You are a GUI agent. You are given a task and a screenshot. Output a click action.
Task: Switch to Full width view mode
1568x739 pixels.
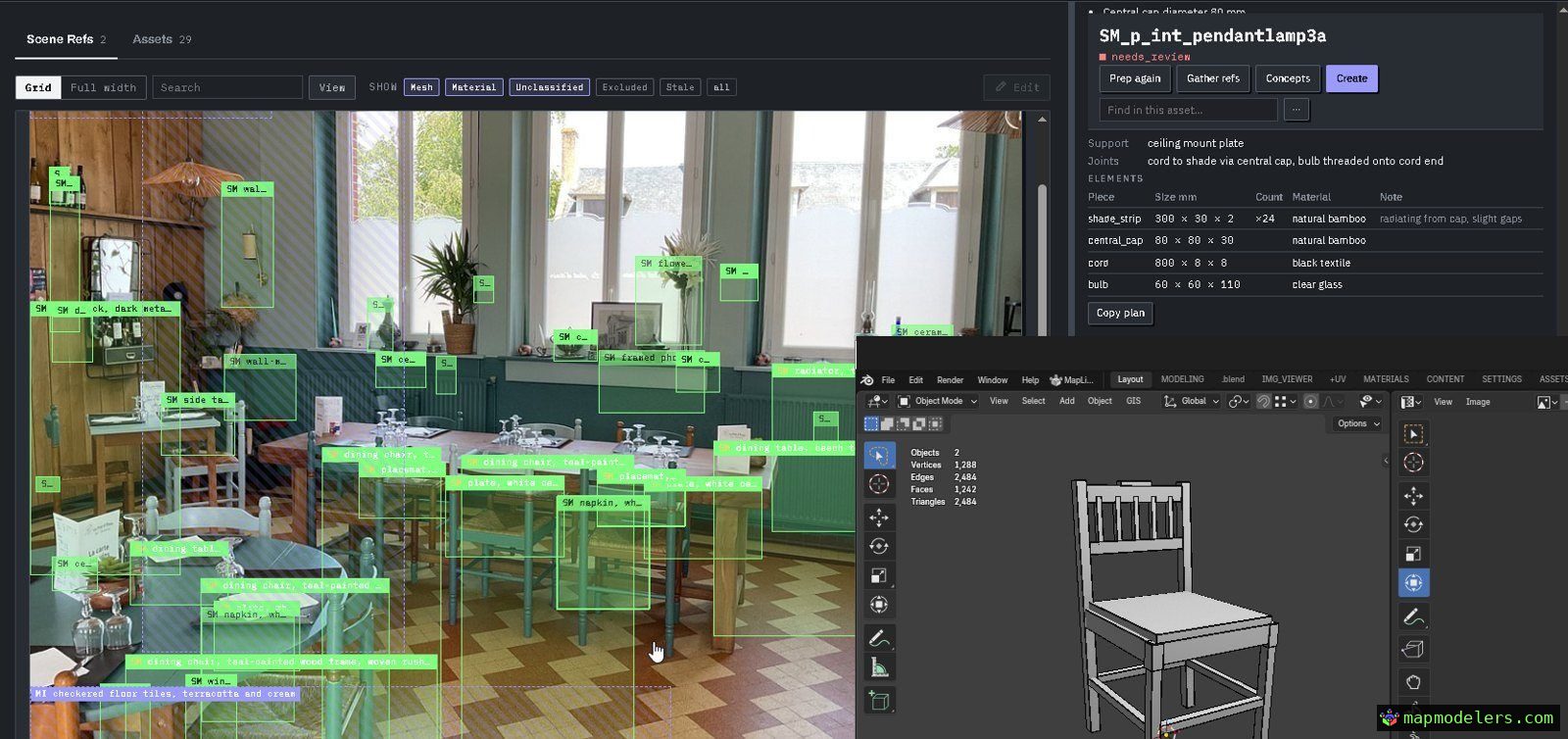tap(103, 87)
